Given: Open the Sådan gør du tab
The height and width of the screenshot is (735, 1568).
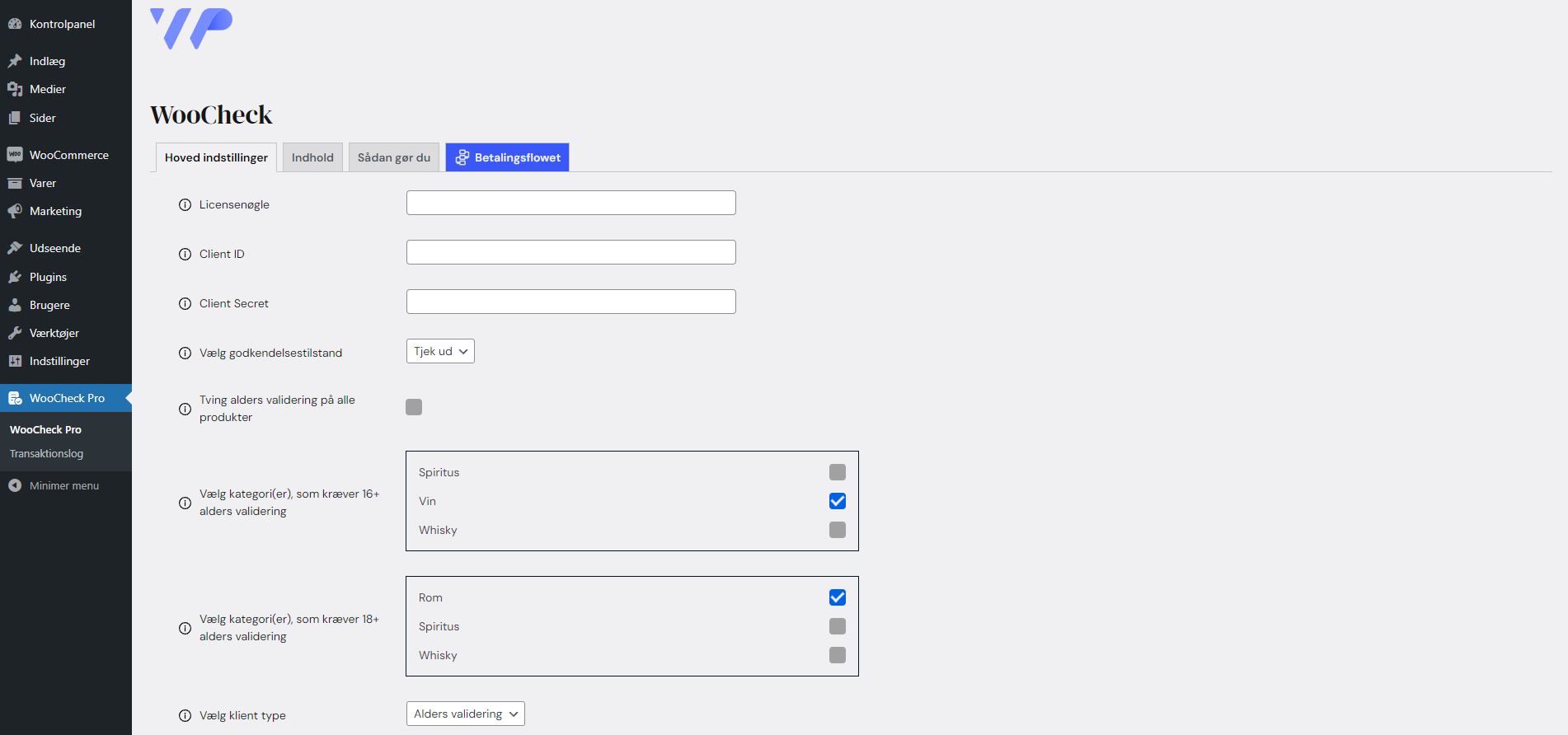Looking at the screenshot, I should [393, 157].
